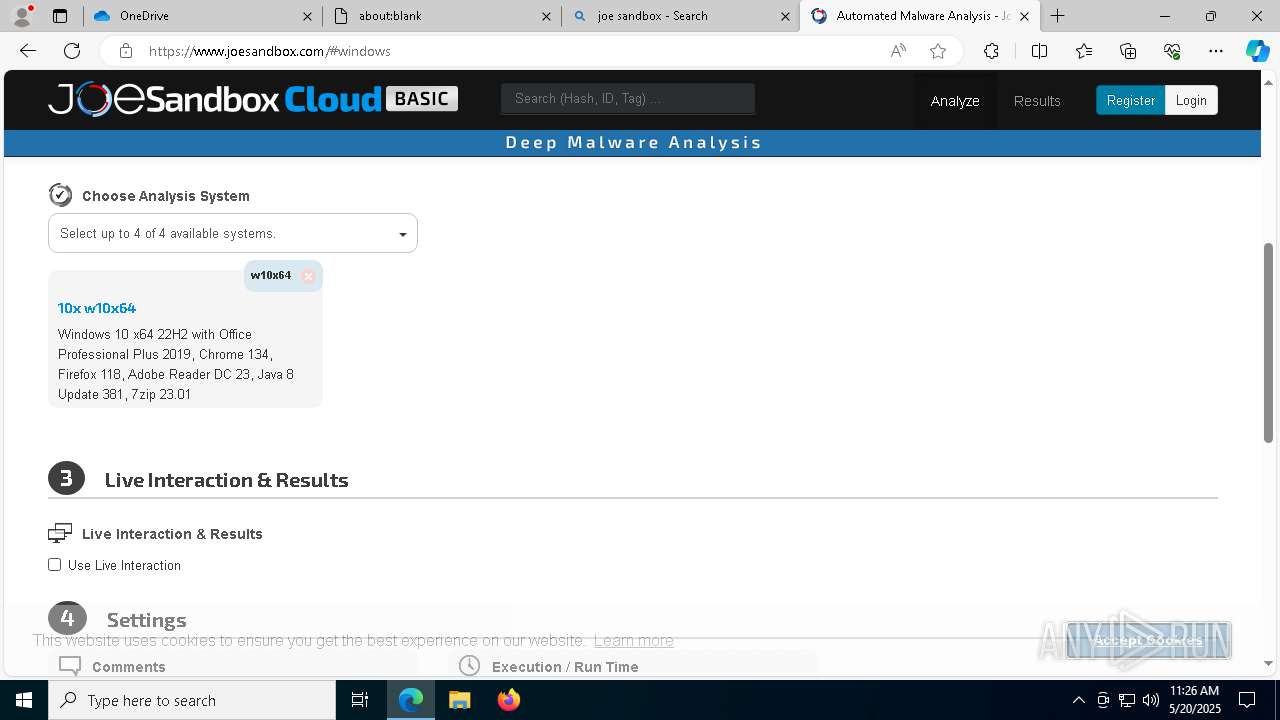This screenshot has width=1280, height=720.
Task: Open the Learn more cookie link
Action: coord(633,640)
